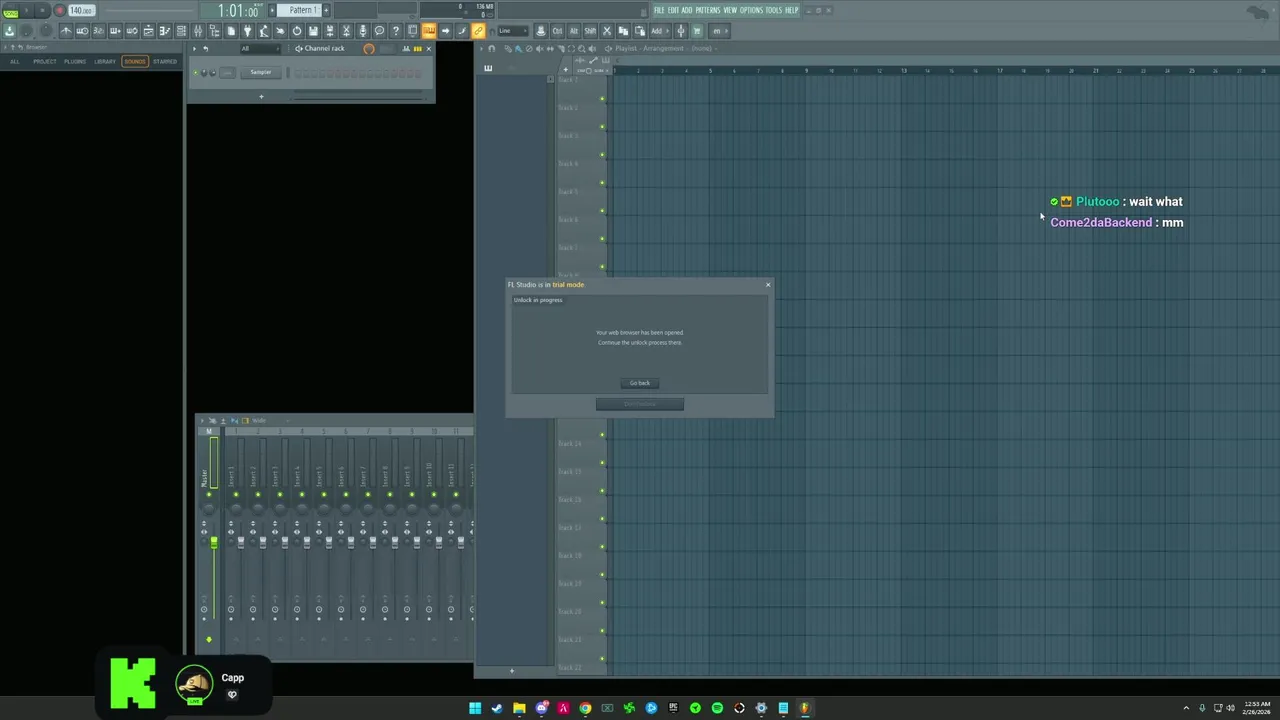Open the OPTIONS menu

point(751,10)
